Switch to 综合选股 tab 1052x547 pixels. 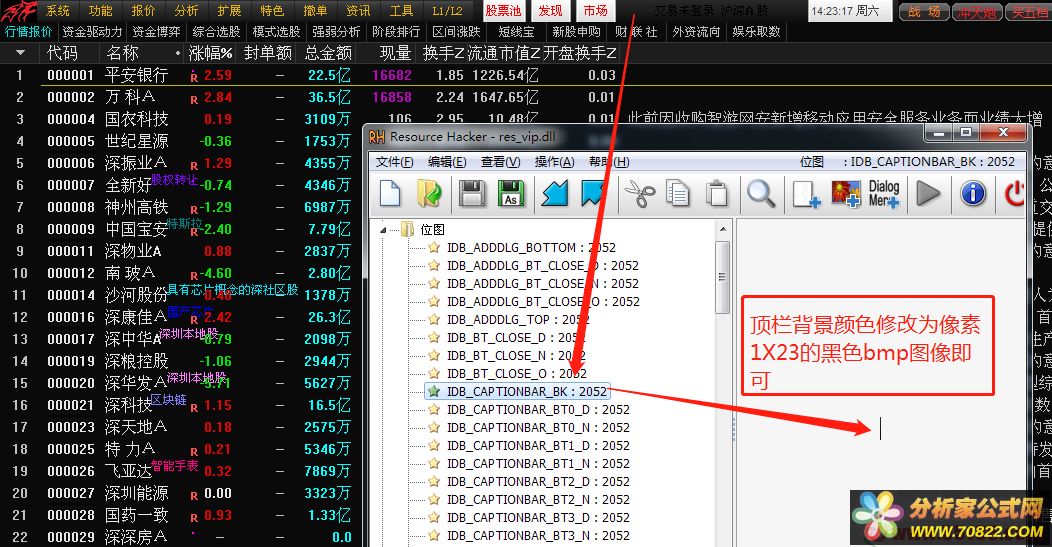[x=216, y=32]
